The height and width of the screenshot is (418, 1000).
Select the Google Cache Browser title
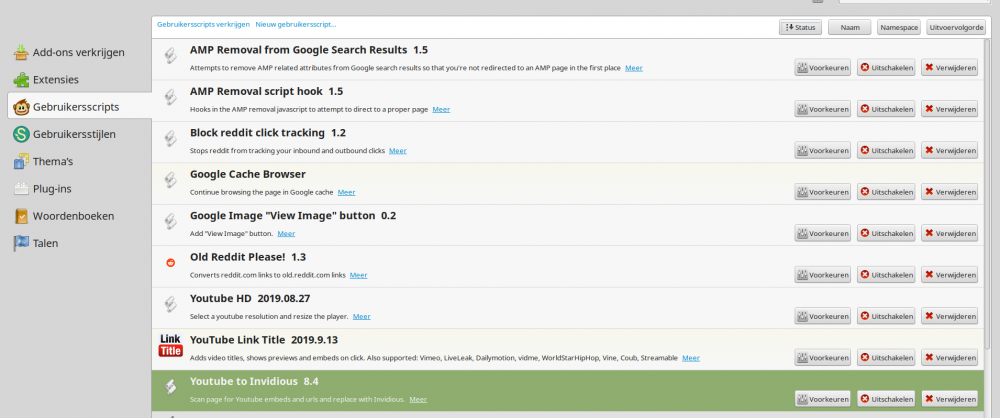click(x=248, y=174)
